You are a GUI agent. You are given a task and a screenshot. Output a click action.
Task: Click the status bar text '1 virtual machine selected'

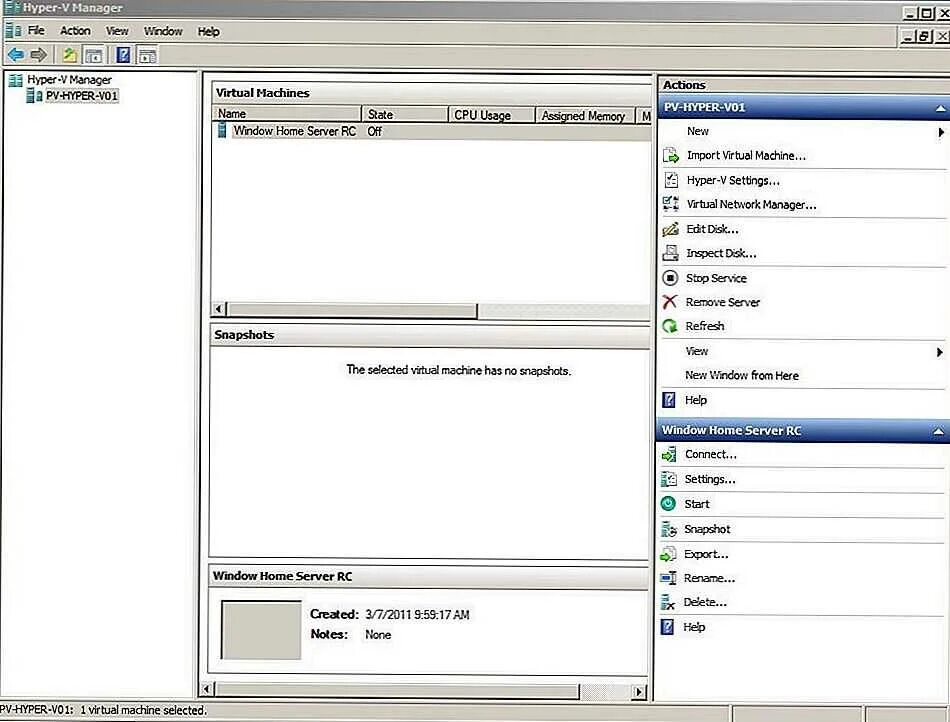pos(143,710)
